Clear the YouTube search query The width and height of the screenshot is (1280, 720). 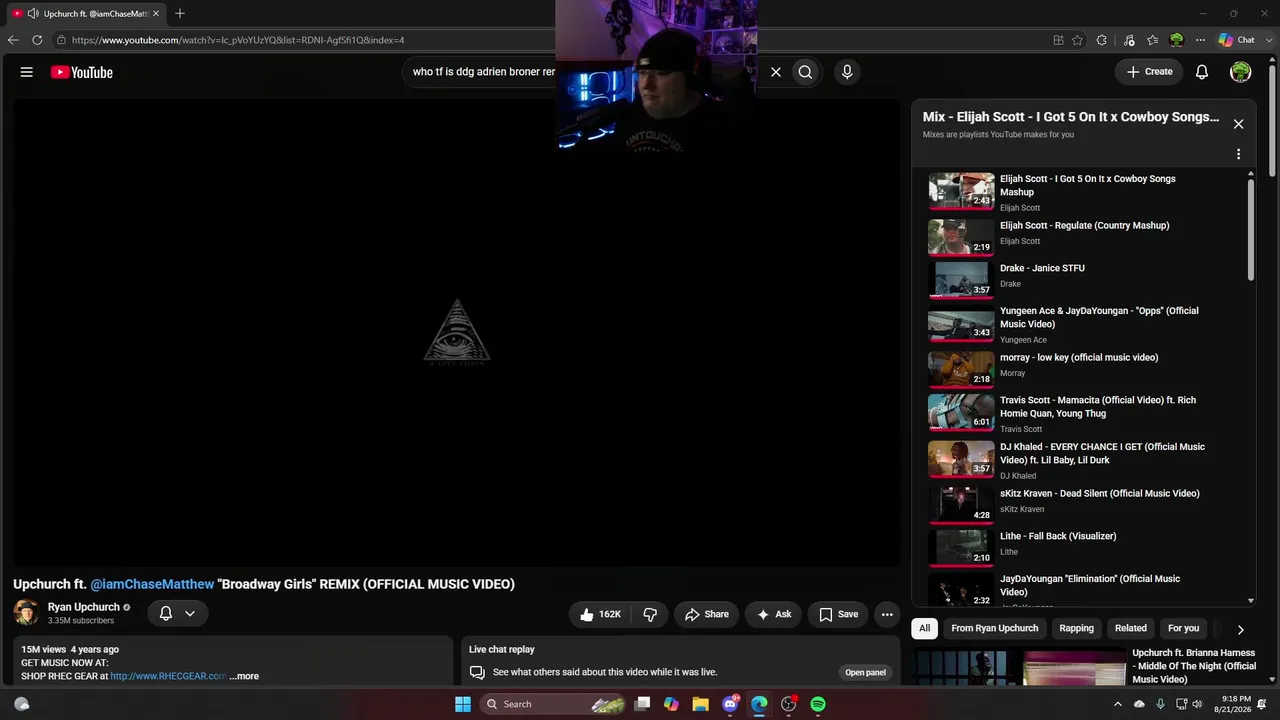775,72
